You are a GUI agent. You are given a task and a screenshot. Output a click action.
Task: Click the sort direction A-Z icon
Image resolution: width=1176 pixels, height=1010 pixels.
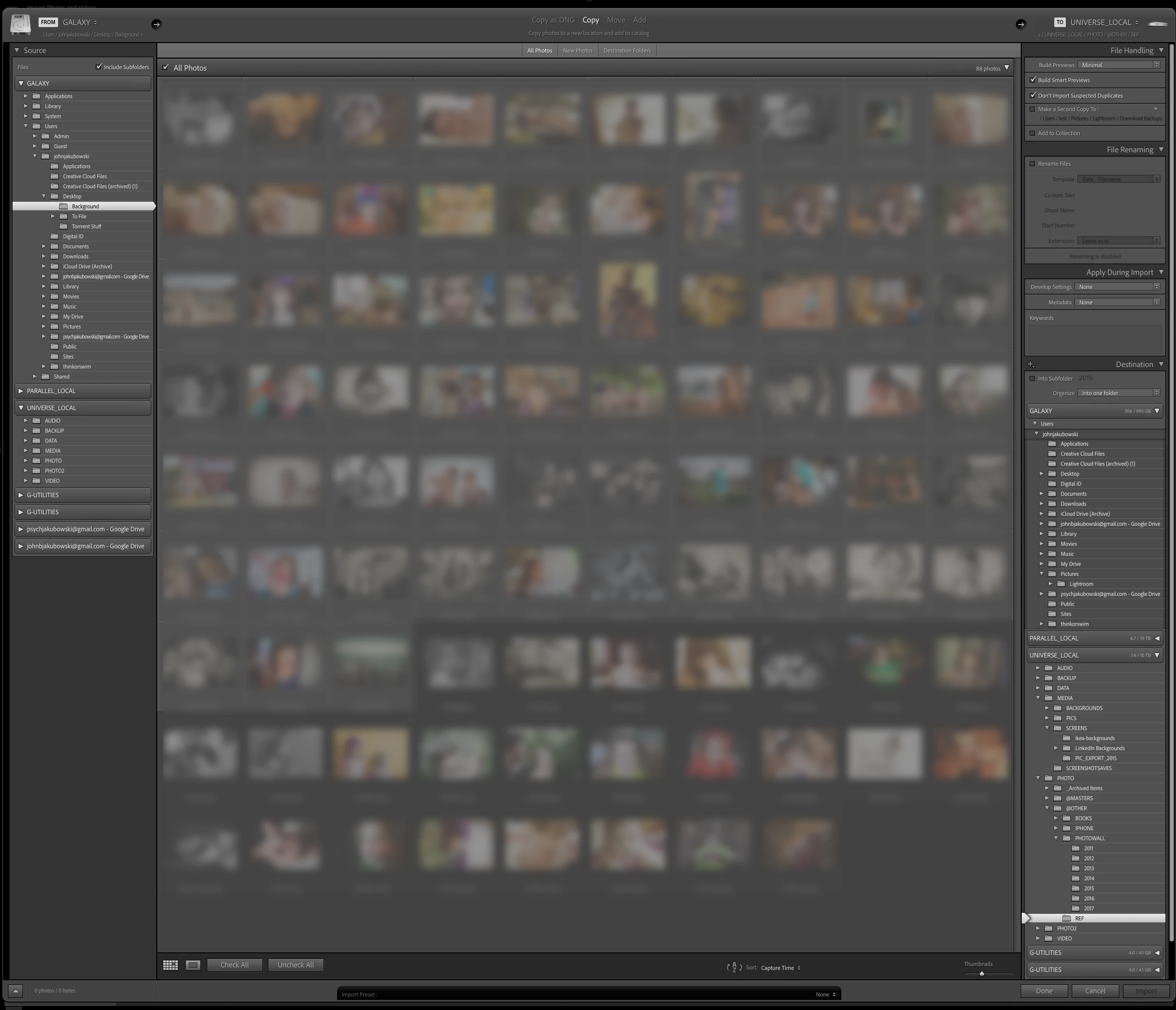[x=734, y=967]
